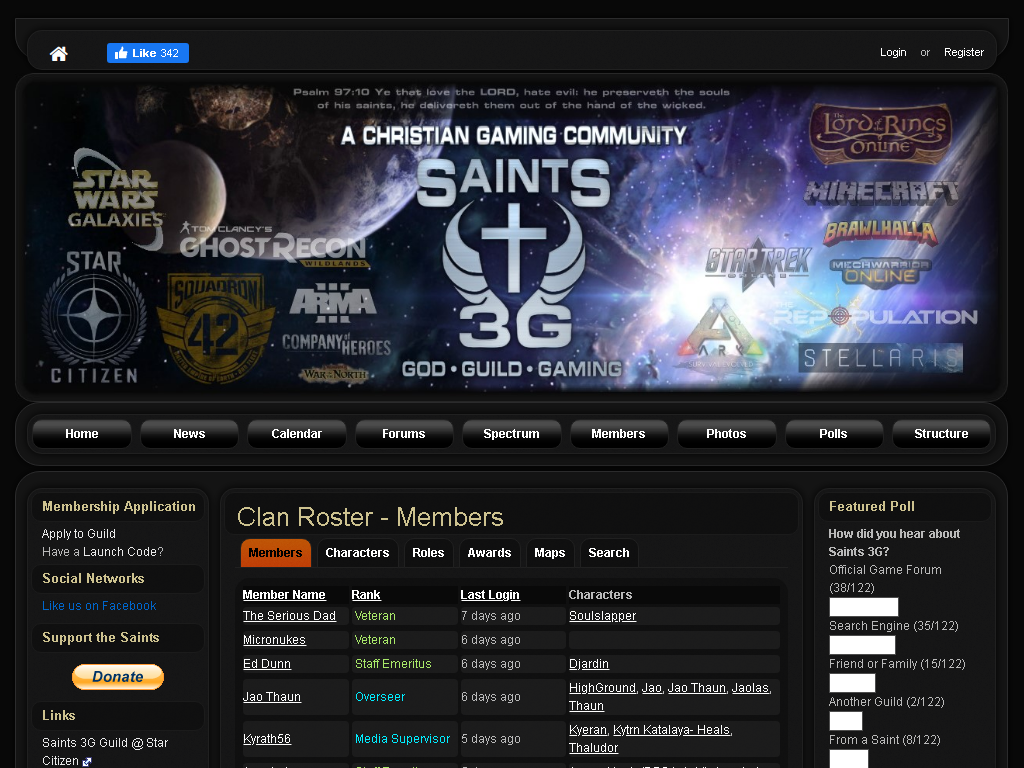Open Micronukes member profile
The height and width of the screenshot is (768, 1024).
274,640
